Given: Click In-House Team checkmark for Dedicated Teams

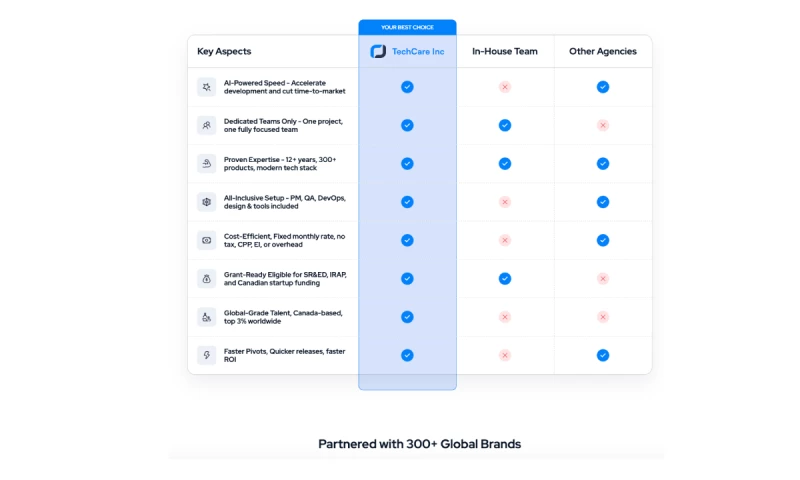Looking at the screenshot, I should (505, 125).
